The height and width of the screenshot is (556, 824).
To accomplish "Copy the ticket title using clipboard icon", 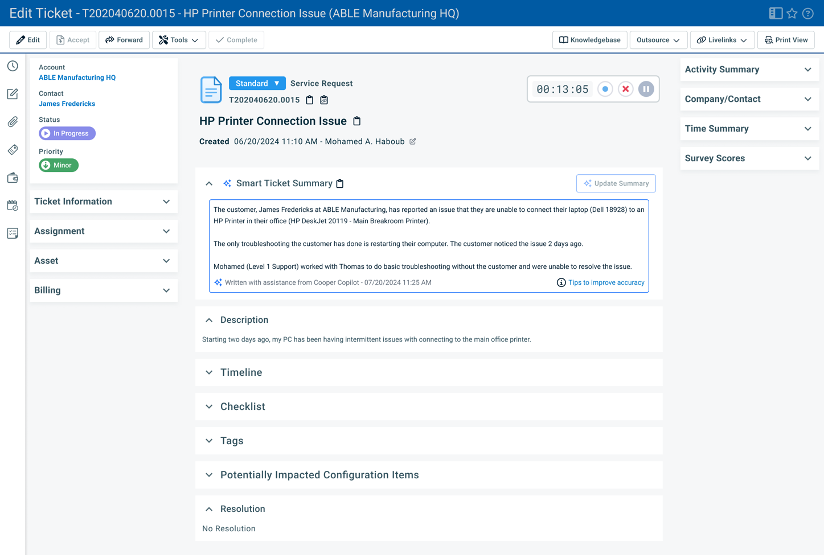I will [357, 121].
